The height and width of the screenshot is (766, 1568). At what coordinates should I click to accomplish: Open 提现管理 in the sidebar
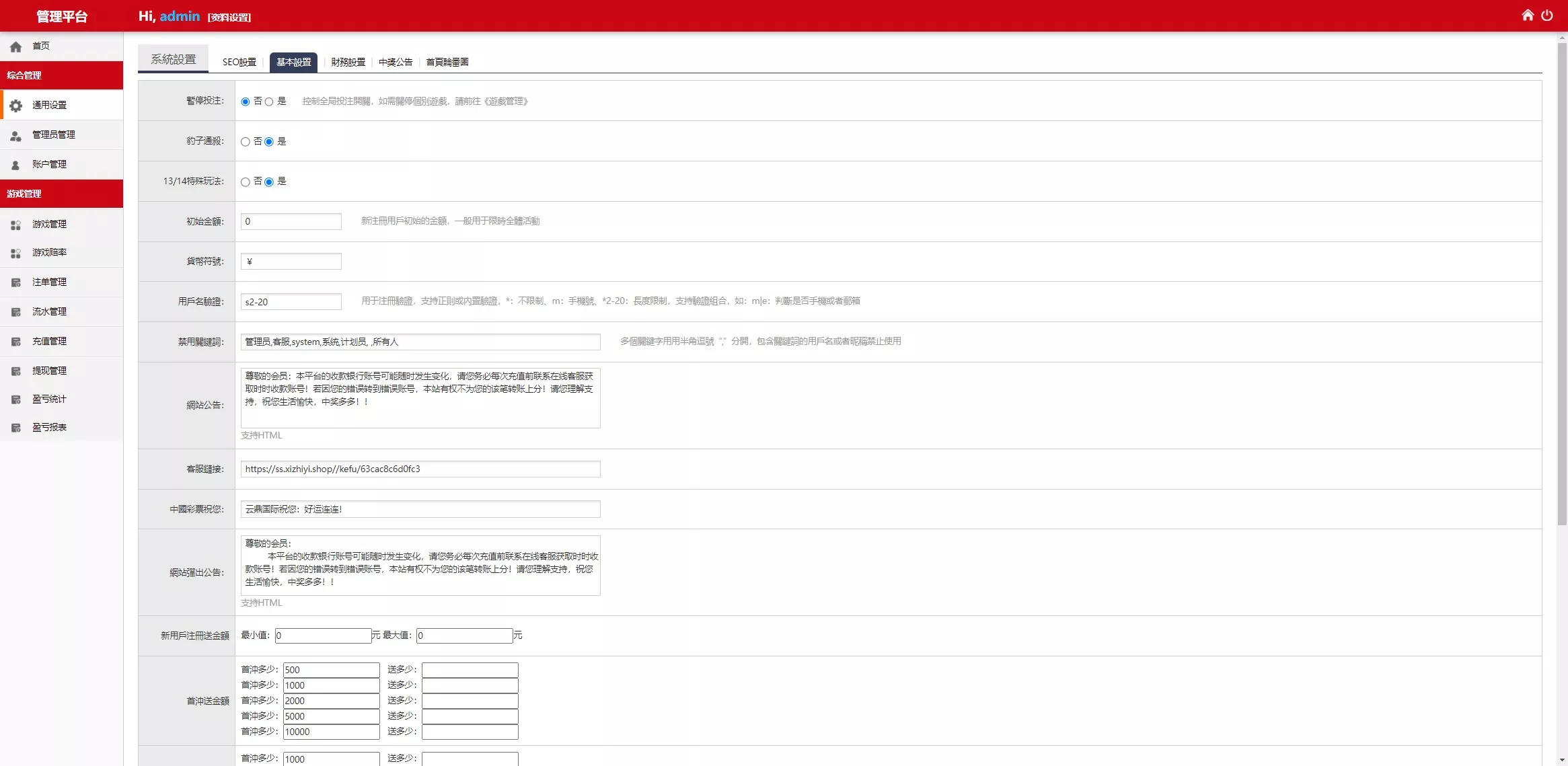[x=49, y=371]
